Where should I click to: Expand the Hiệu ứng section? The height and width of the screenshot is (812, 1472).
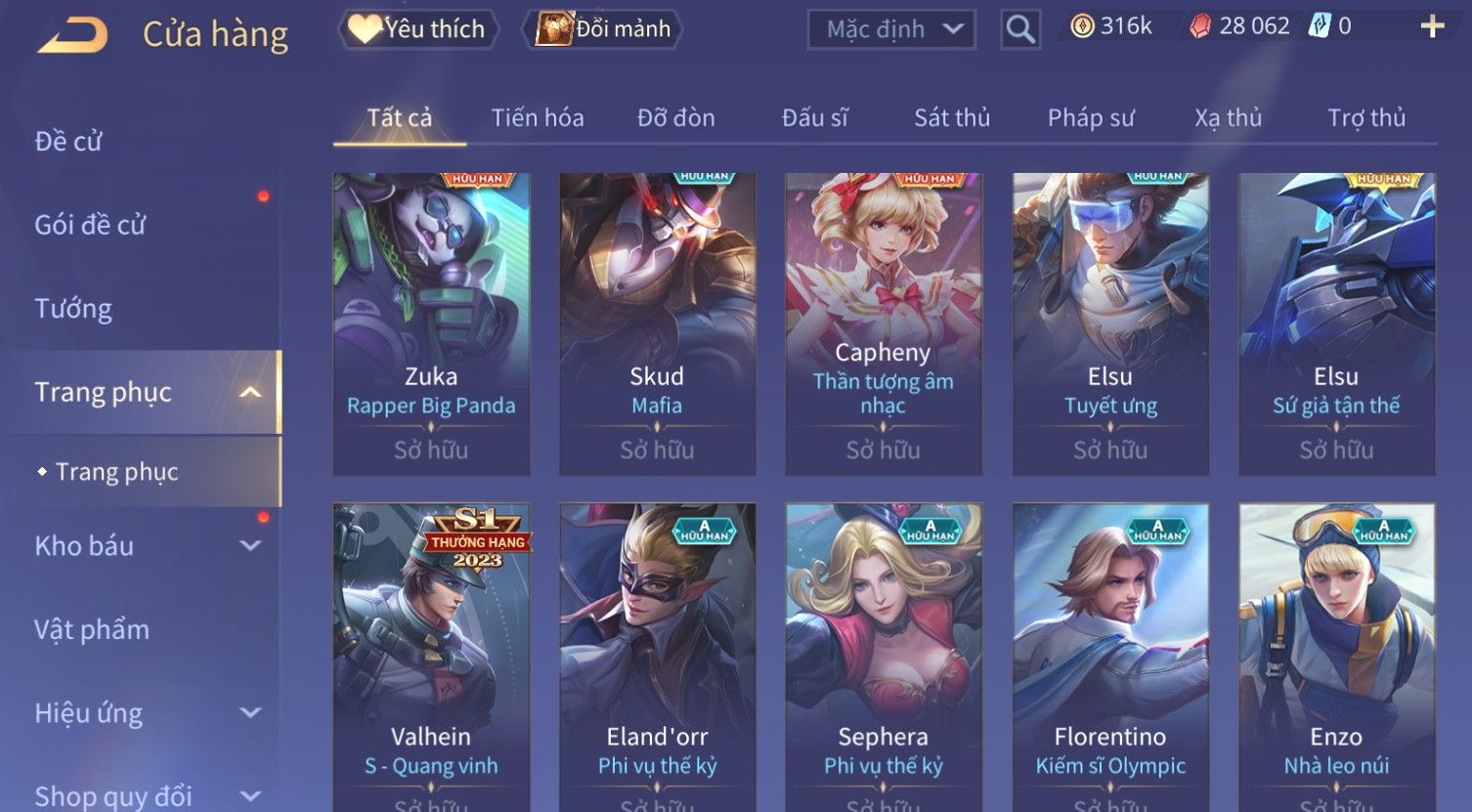point(251,713)
